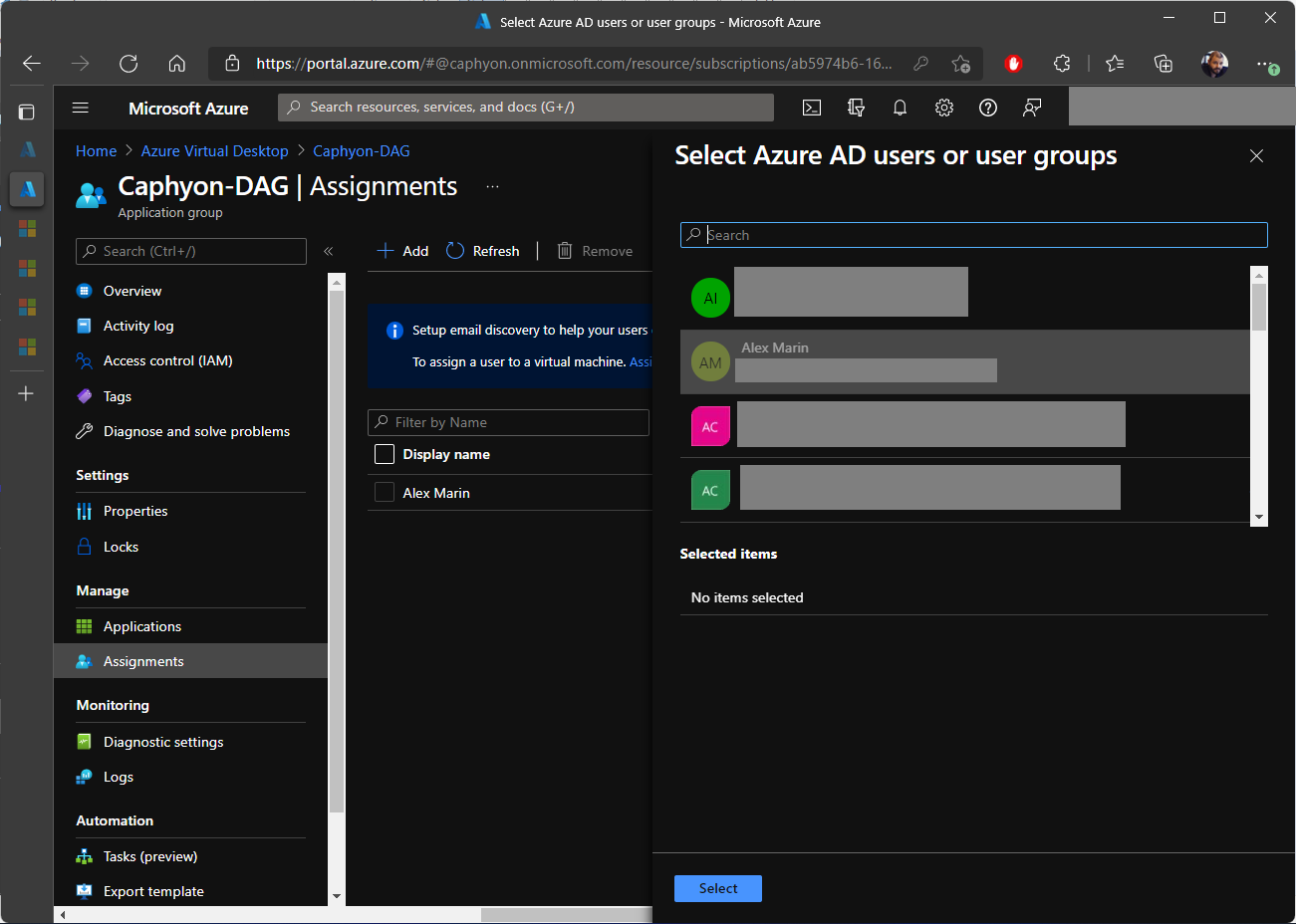Go to the browser home page icon

[177, 64]
